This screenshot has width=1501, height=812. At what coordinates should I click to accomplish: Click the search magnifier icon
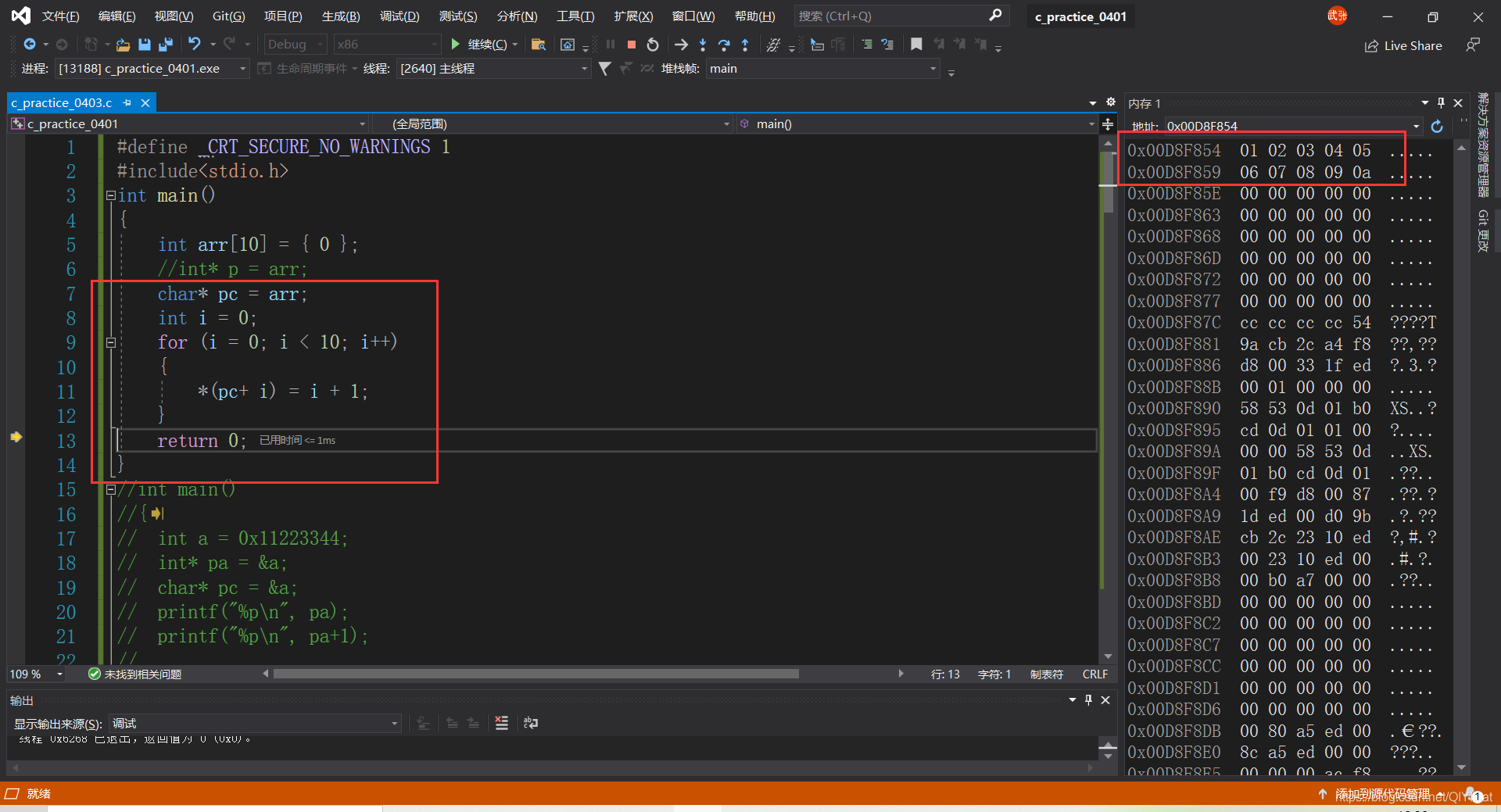click(x=995, y=16)
